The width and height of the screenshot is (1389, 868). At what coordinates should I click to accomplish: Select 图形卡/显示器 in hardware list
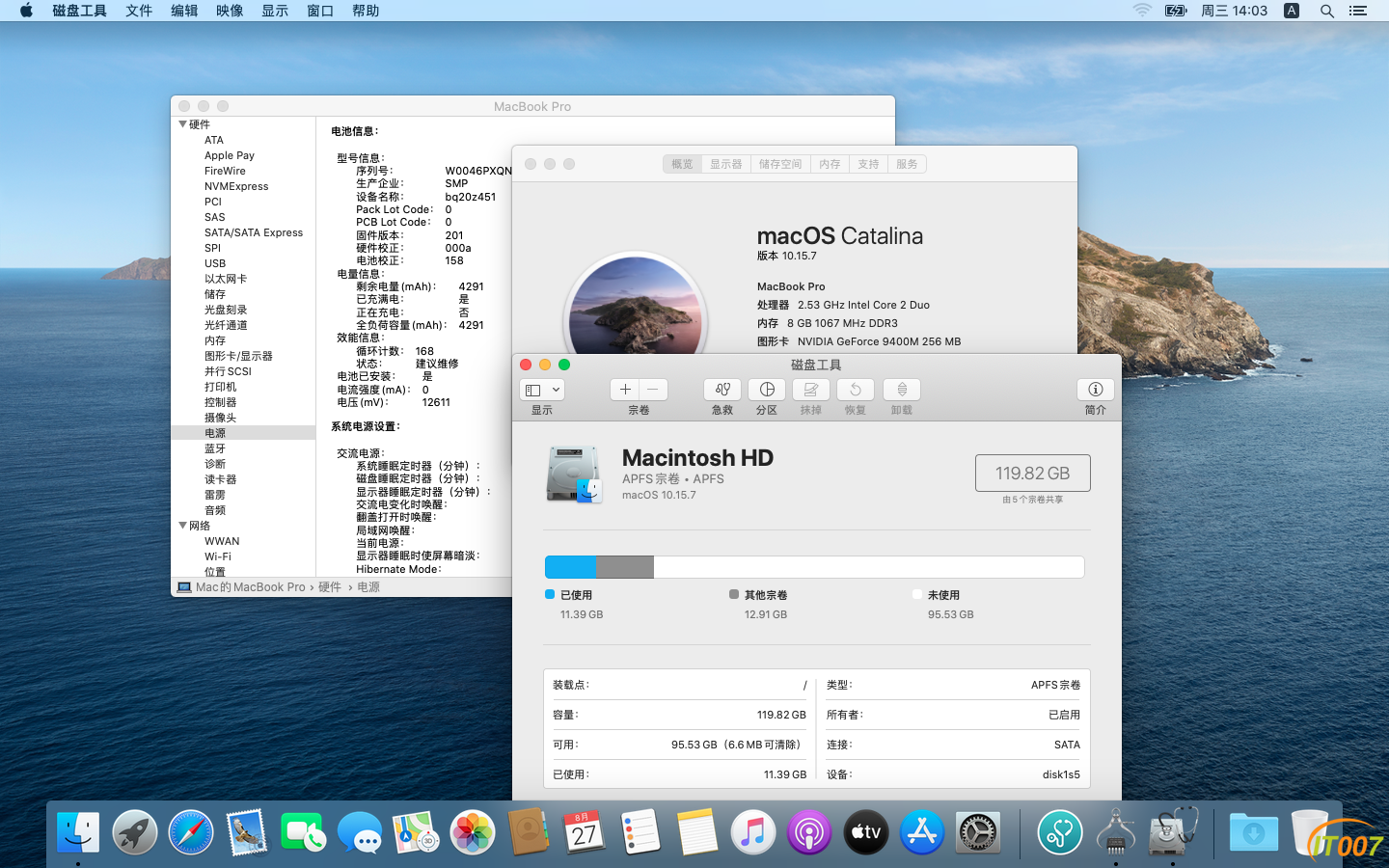[x=238, y=356]
